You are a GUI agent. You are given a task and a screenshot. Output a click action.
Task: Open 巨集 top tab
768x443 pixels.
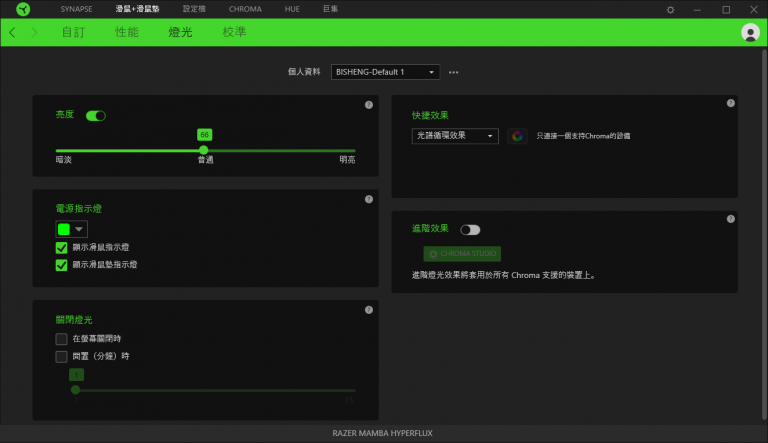[331, 9]
